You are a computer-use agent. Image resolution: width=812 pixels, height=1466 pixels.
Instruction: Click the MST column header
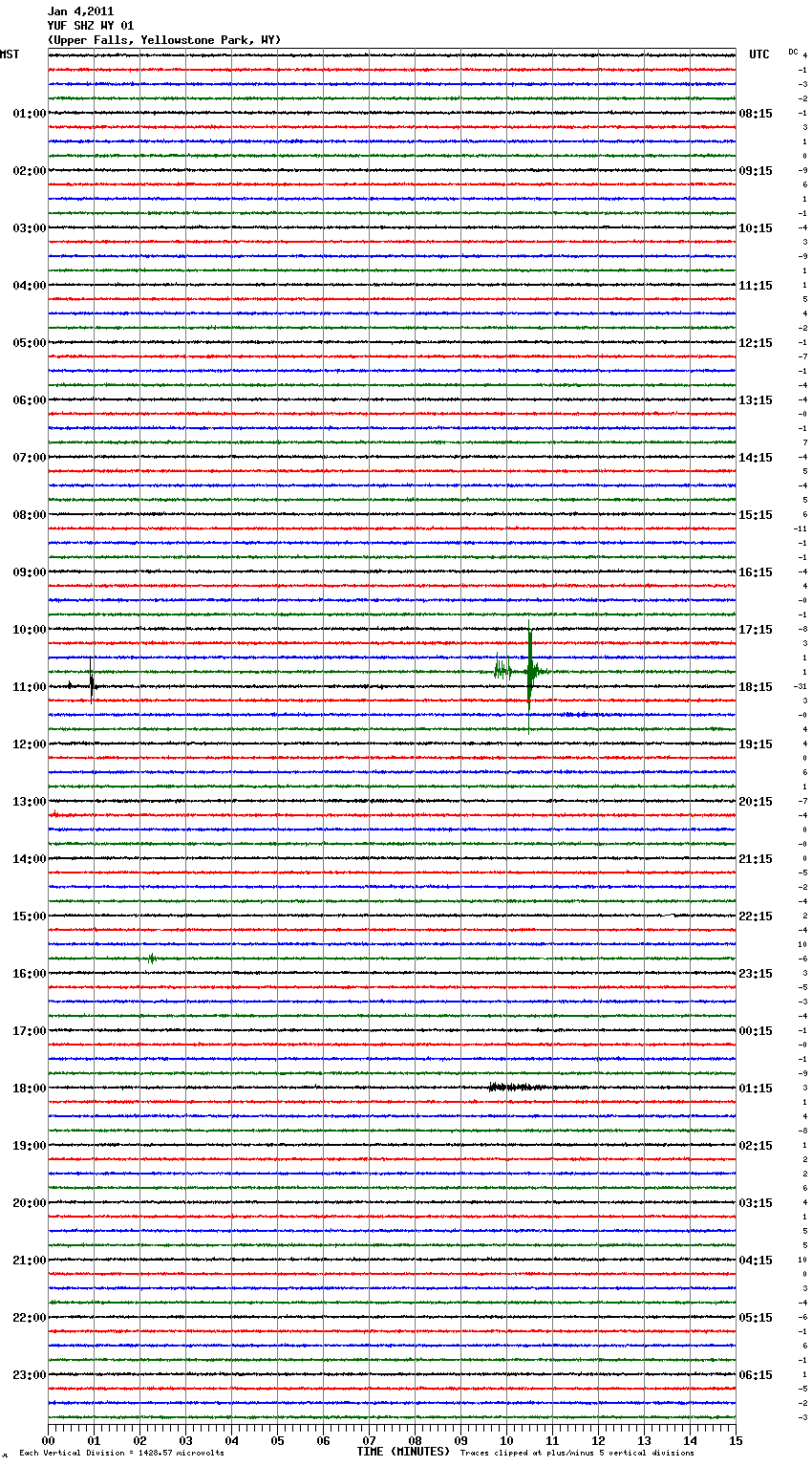tap(10, 54)
